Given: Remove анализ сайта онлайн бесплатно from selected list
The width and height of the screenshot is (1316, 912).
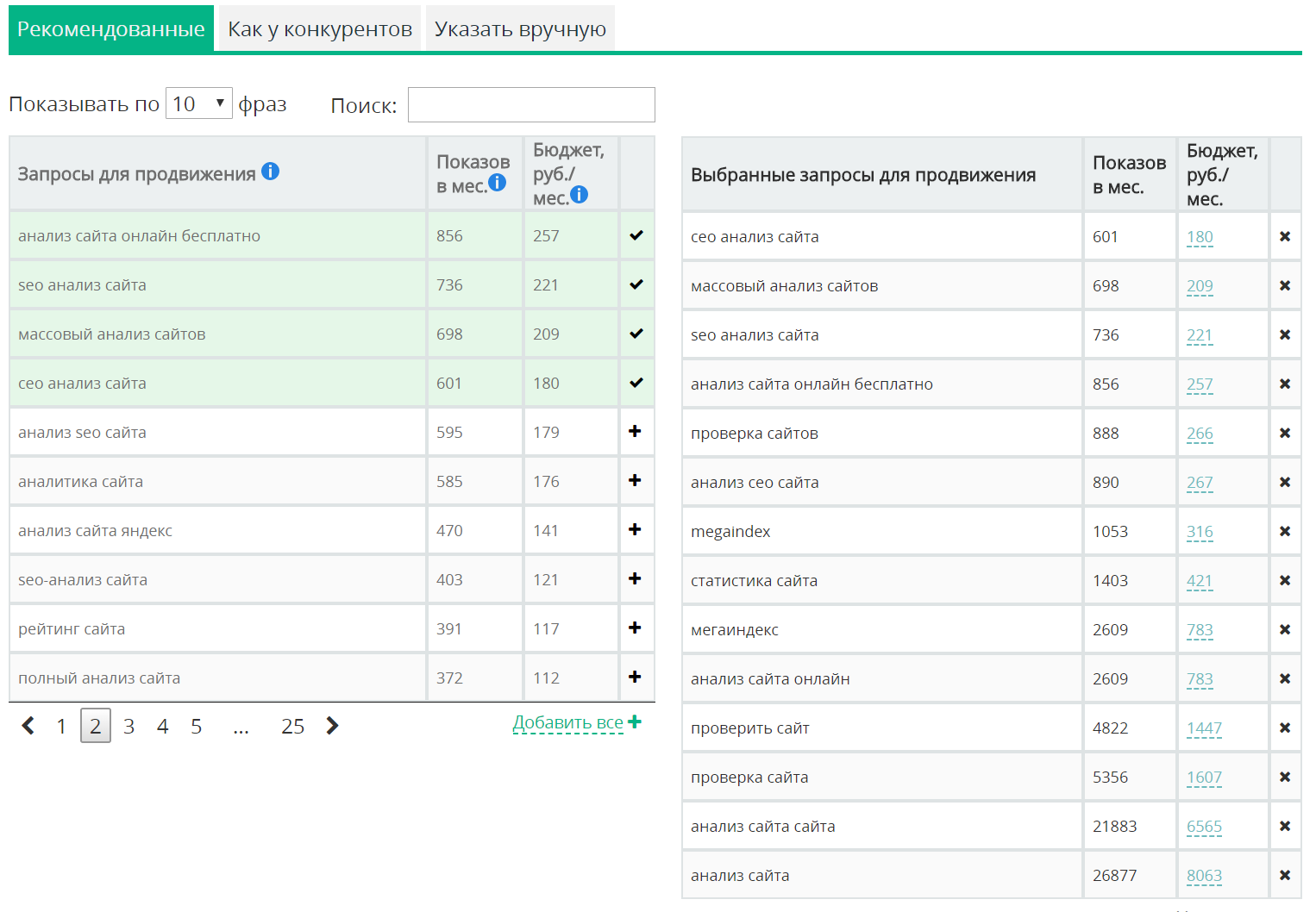Looking at the screenshot, I should click(1285, 384).
